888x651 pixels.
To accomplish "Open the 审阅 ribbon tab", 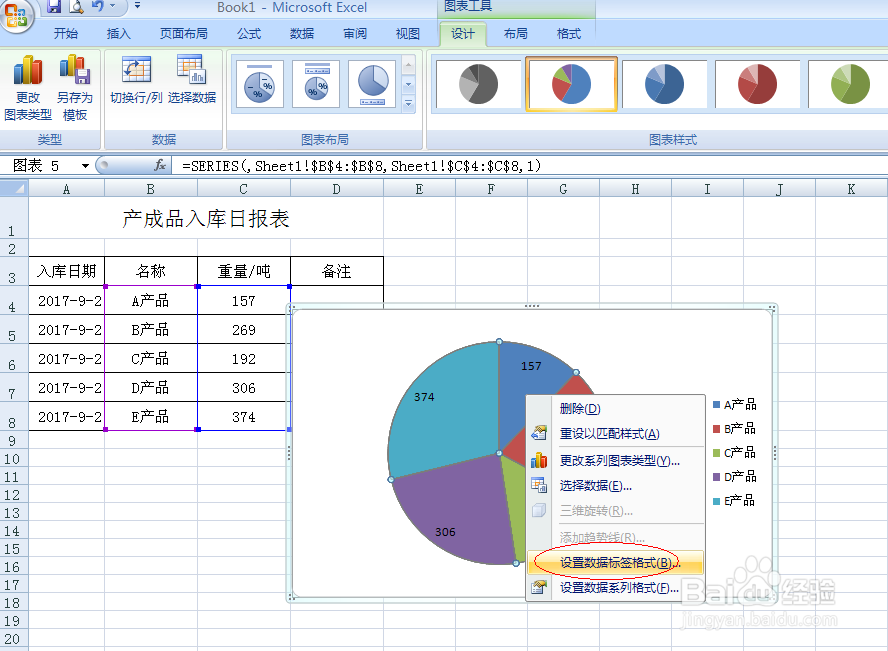I will coord(355,34).
